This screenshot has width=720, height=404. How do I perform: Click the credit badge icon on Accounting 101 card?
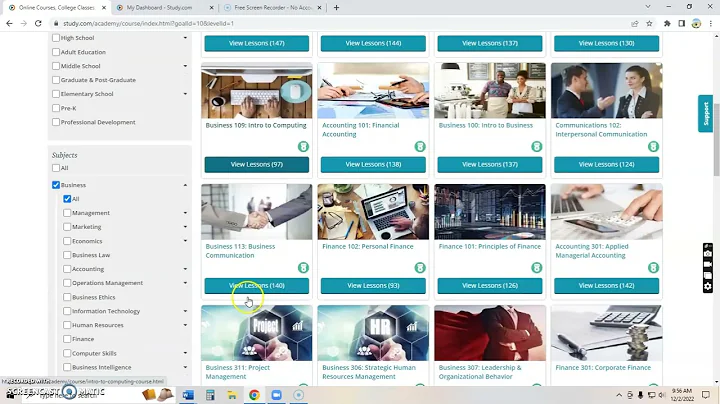(420, 146)
